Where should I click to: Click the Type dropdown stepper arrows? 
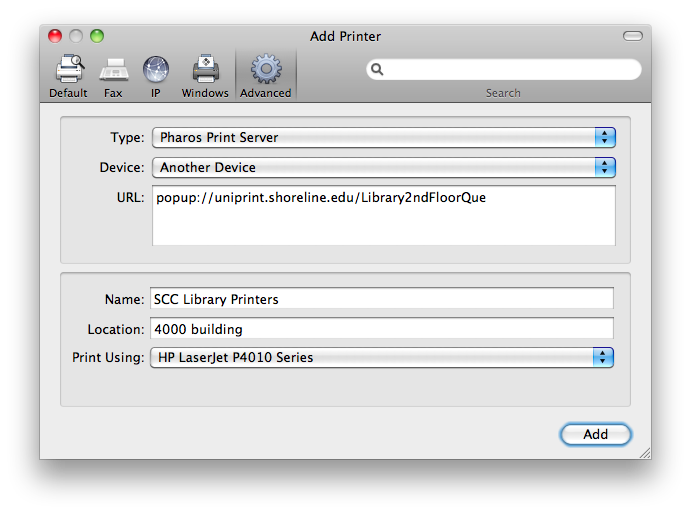coord(605,138)
